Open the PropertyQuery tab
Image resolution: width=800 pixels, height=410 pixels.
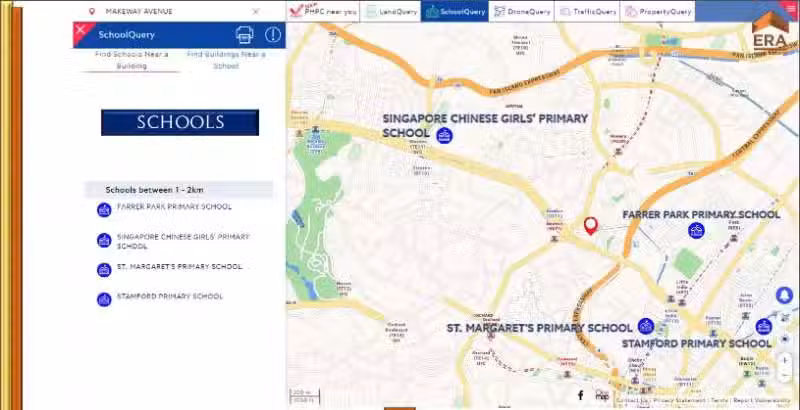click(x=658, y=11)
